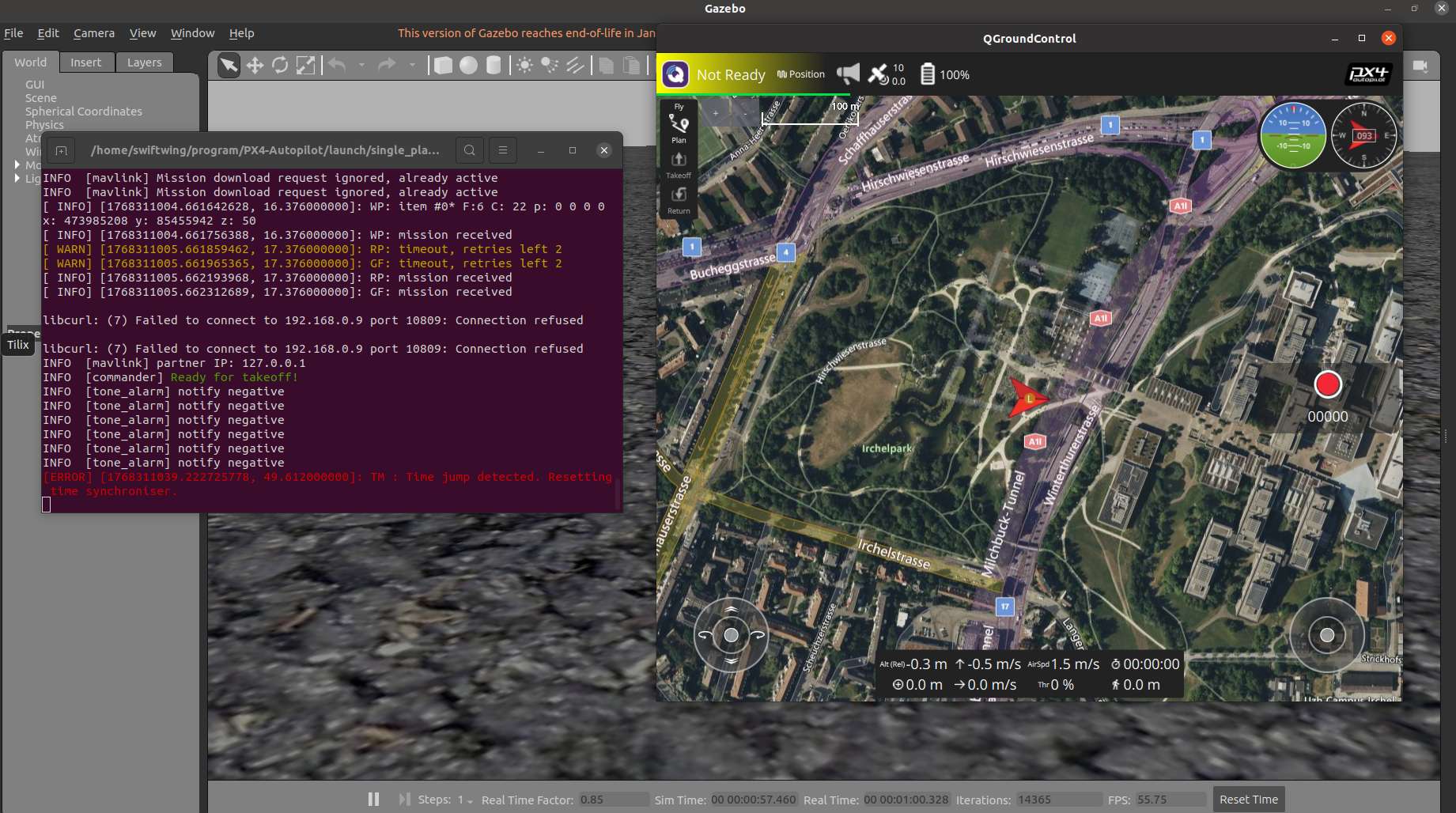Click the Reset Time button

[1248, 800]
